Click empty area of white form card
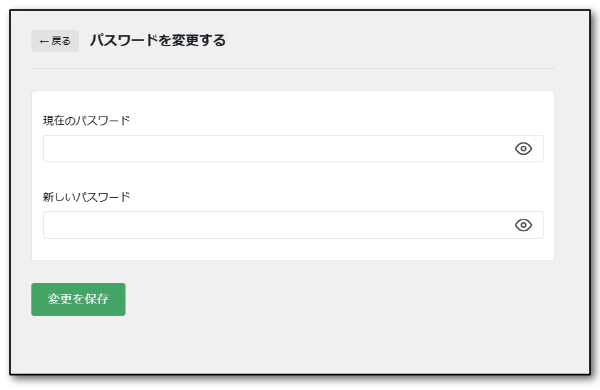Screen dimensions: 600x390 point(293,176)
